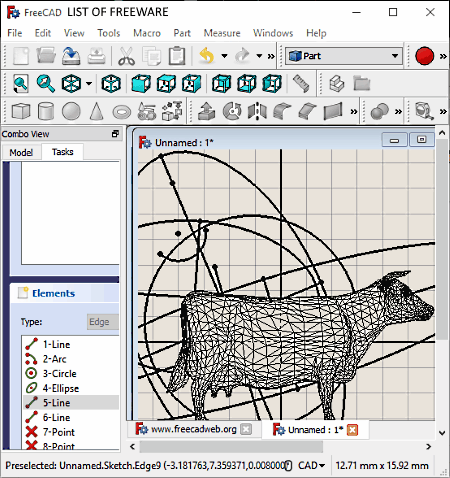Create a Cylinder primitive
The width and height of the screenshot is (450, 478).
pyautogui.click(x=46, y=111)
